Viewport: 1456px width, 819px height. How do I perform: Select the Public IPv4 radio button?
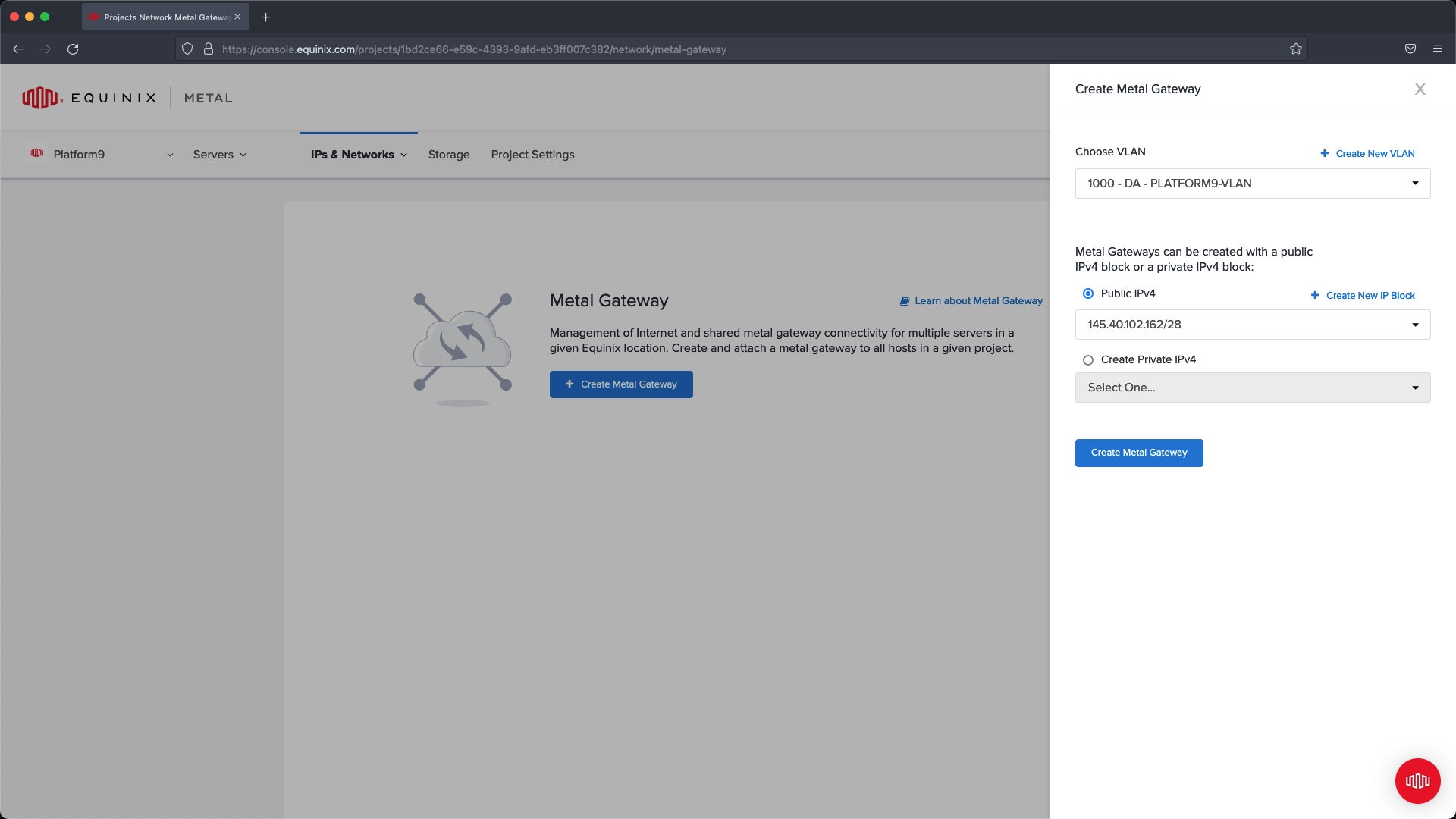1088,294
